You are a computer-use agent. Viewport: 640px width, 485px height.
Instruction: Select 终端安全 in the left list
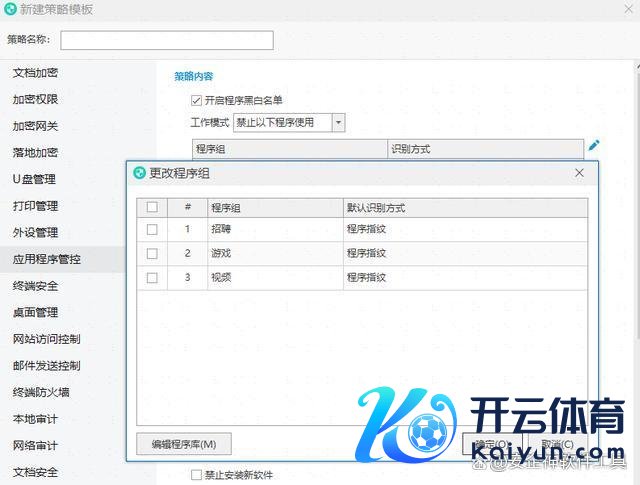click(36, 286)
